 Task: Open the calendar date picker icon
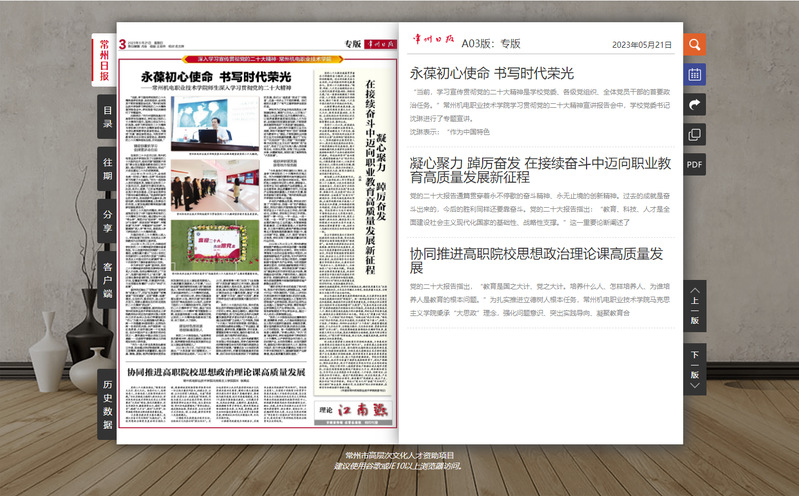click(694, 74)
